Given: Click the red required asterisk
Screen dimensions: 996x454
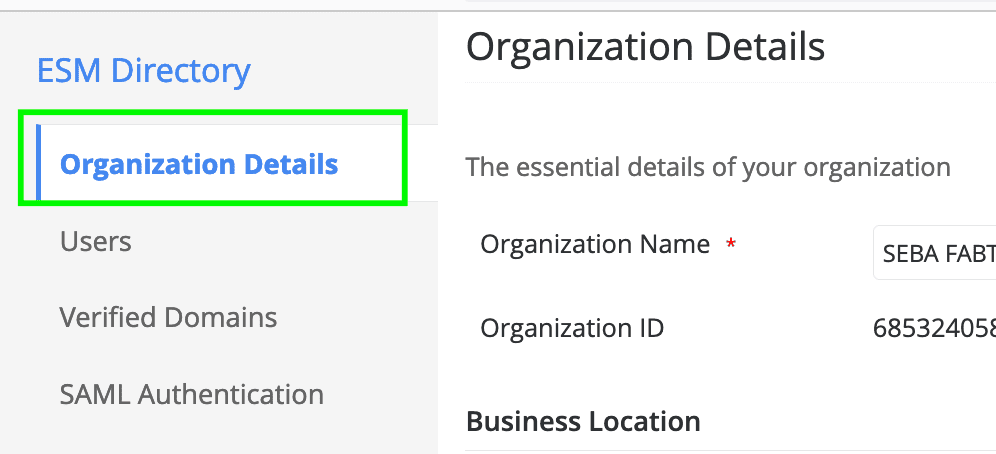Looking at the screenshot, I should pos(731,245).
